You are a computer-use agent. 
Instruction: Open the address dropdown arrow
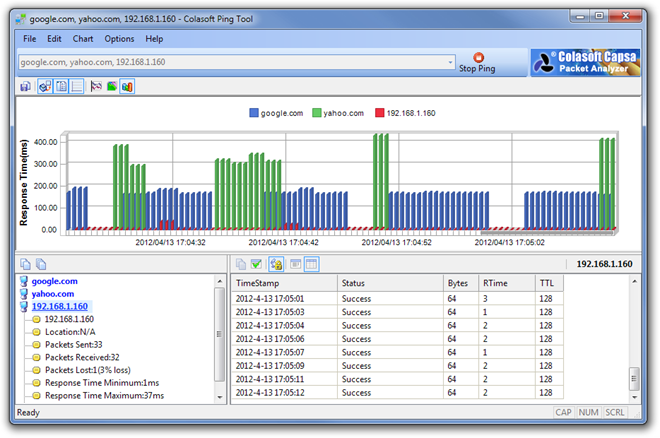tap(450, 62)
